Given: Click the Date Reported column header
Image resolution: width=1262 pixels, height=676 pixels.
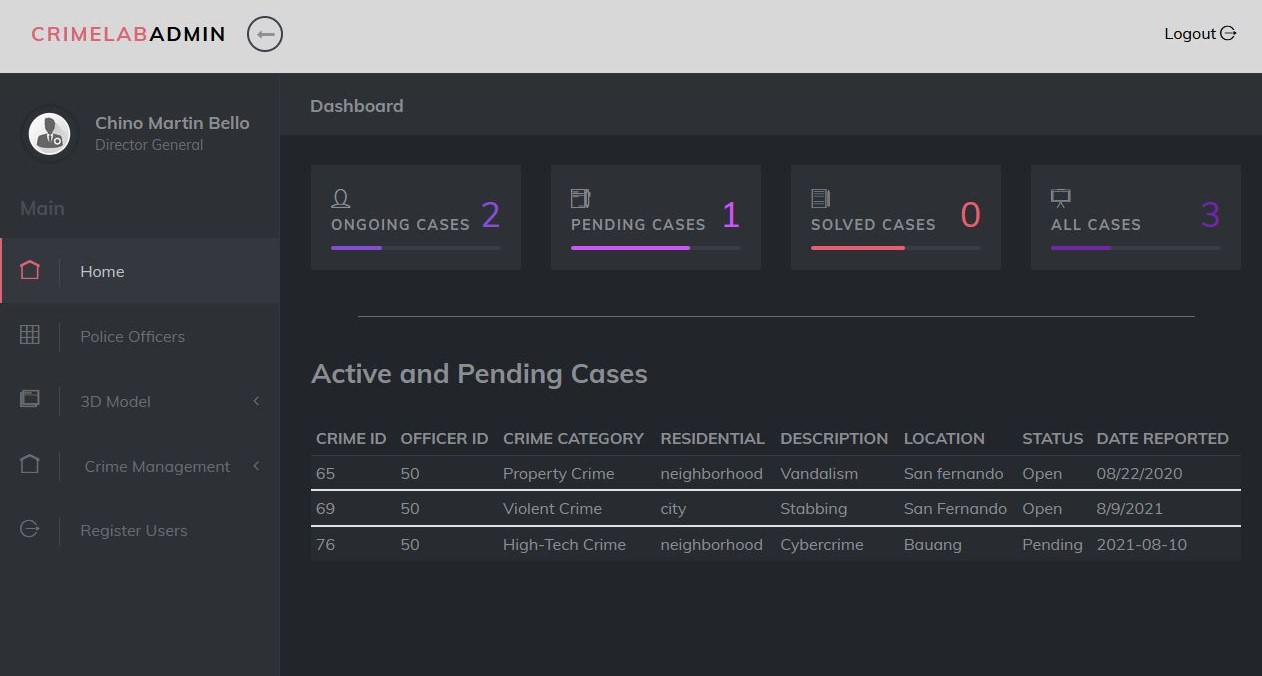Looking at the screenshot, I should pyautogui.click(x=1162, y=438).
